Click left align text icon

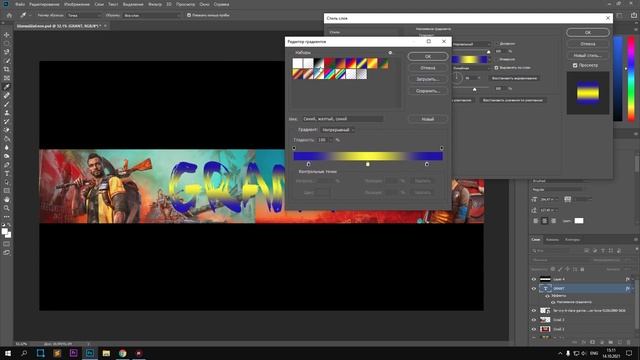536,221
